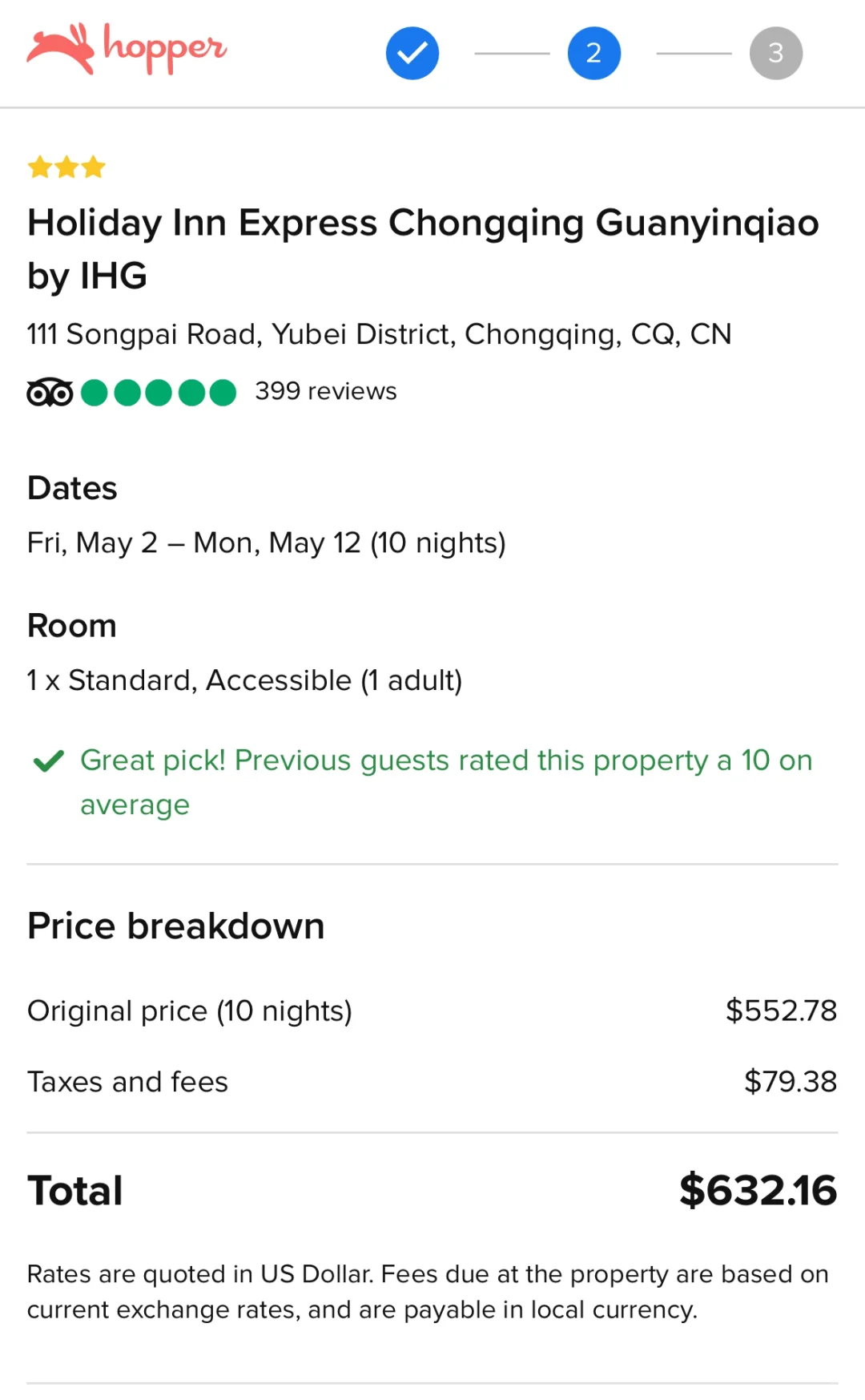Select the Fri, May 2 – Mon, May 12 dates
This screenshot has width=865, height=1400.
266,543
